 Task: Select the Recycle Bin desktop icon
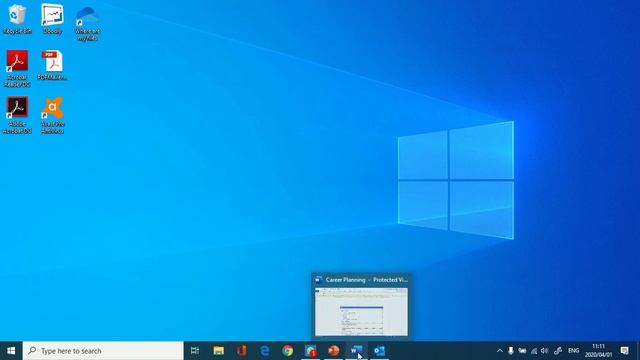coord(17,19)
